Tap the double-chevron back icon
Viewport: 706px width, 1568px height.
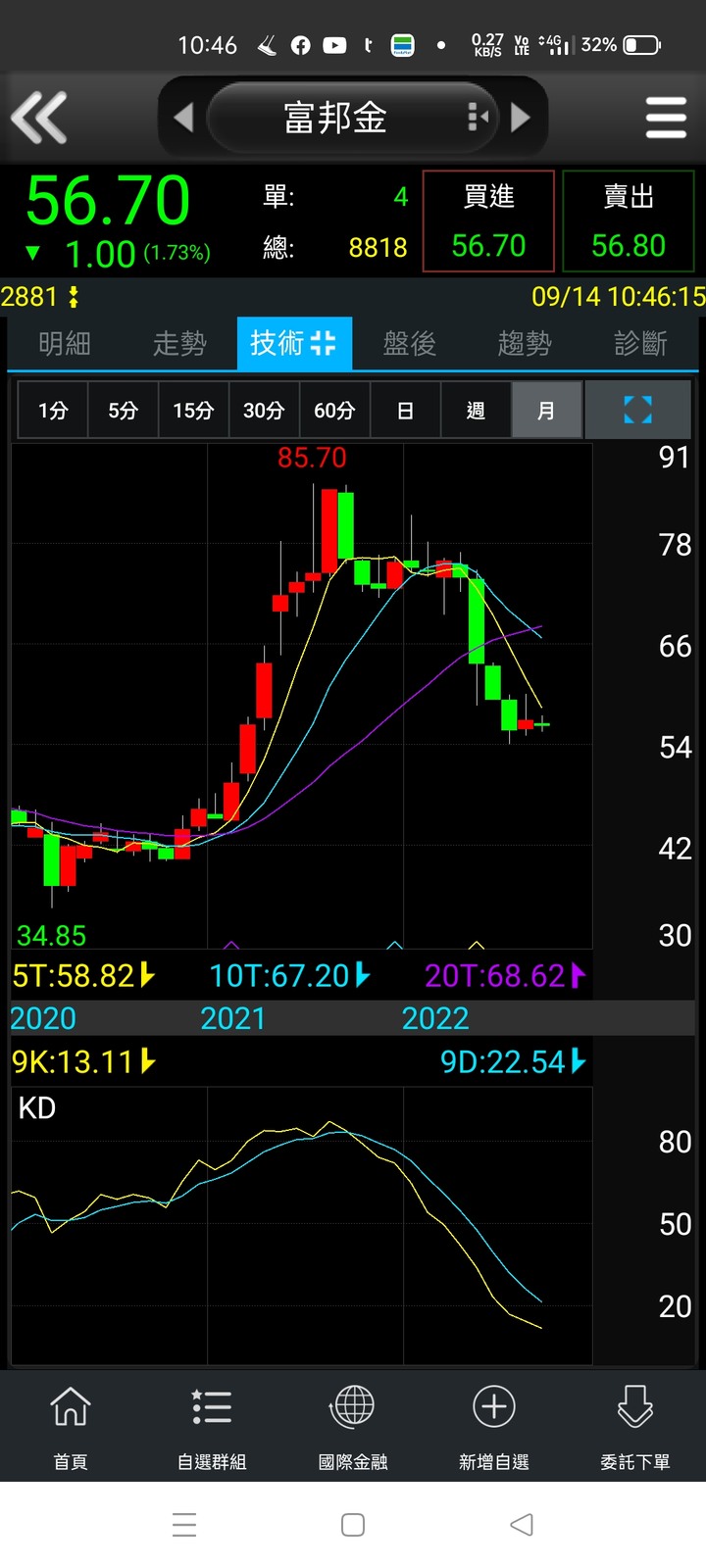pyautogui.click(x=39, y=118)
